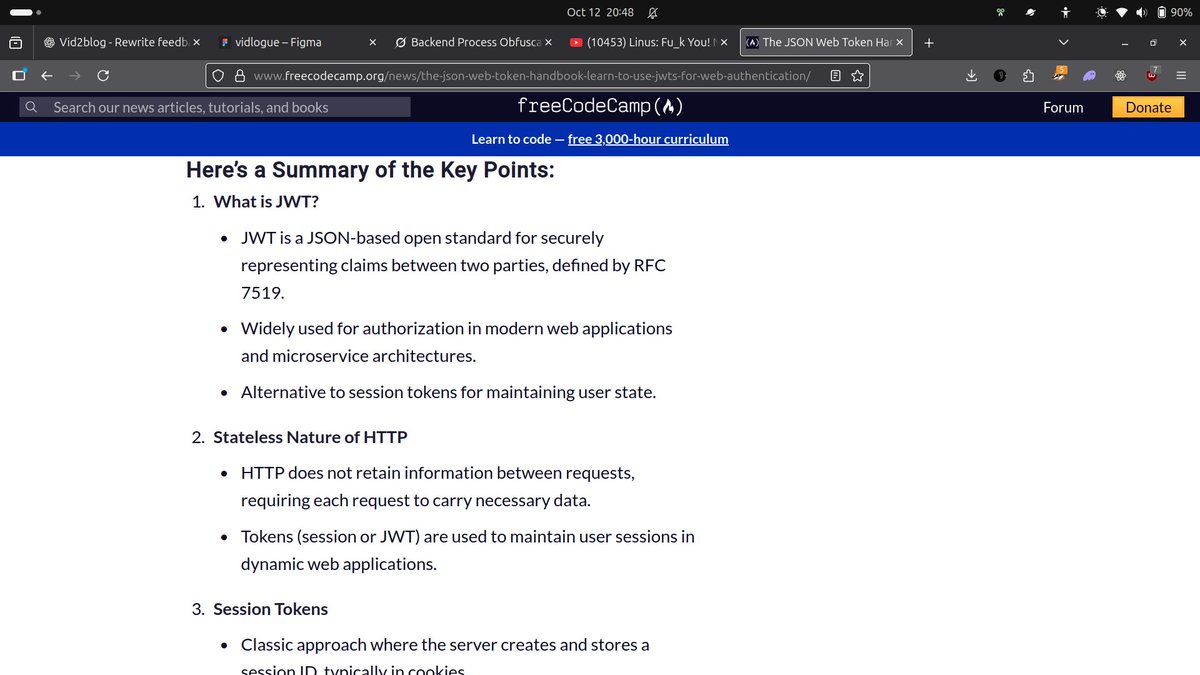Toggle reader view in the address bar

(x=836, y=75)
